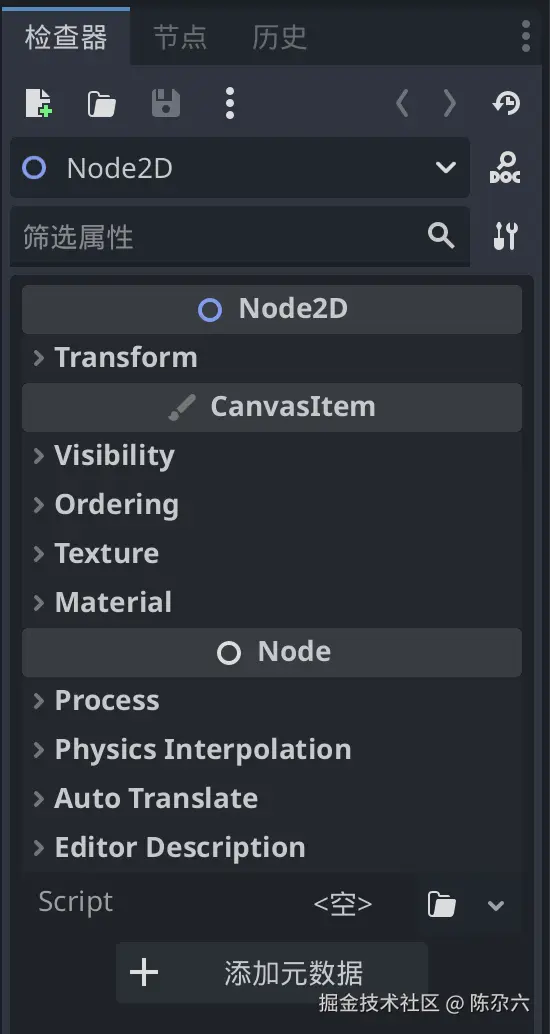Create a new resource with the page-plus icon
This screenshot has width=550, height=1034.
[x=38, y=104]
